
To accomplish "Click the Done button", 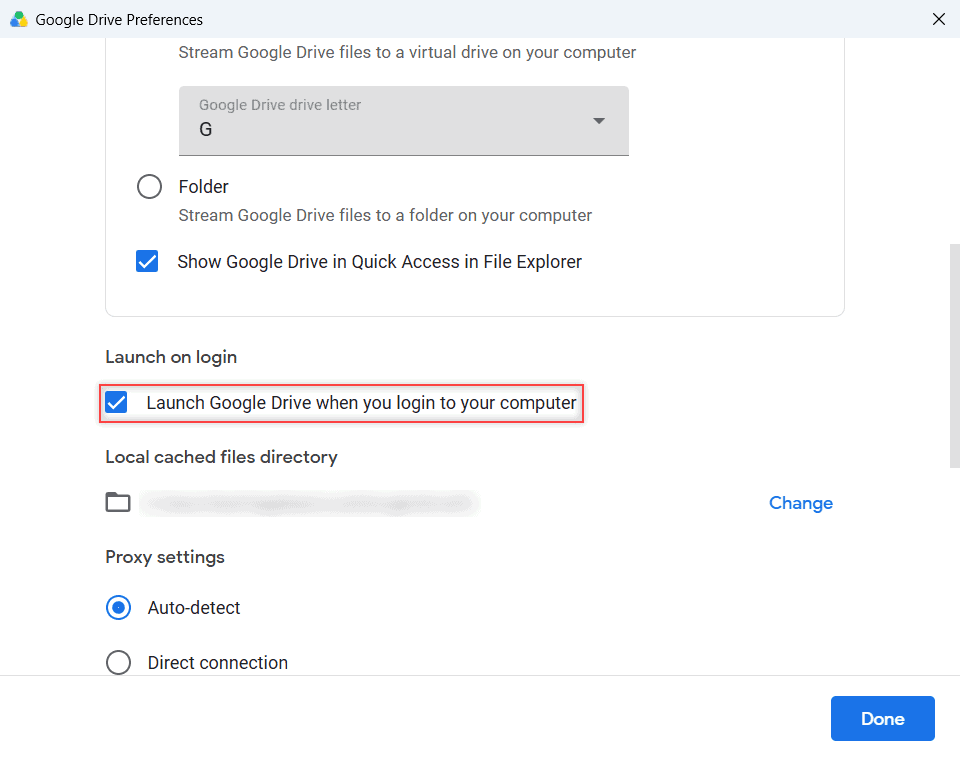I will point(882,718).
